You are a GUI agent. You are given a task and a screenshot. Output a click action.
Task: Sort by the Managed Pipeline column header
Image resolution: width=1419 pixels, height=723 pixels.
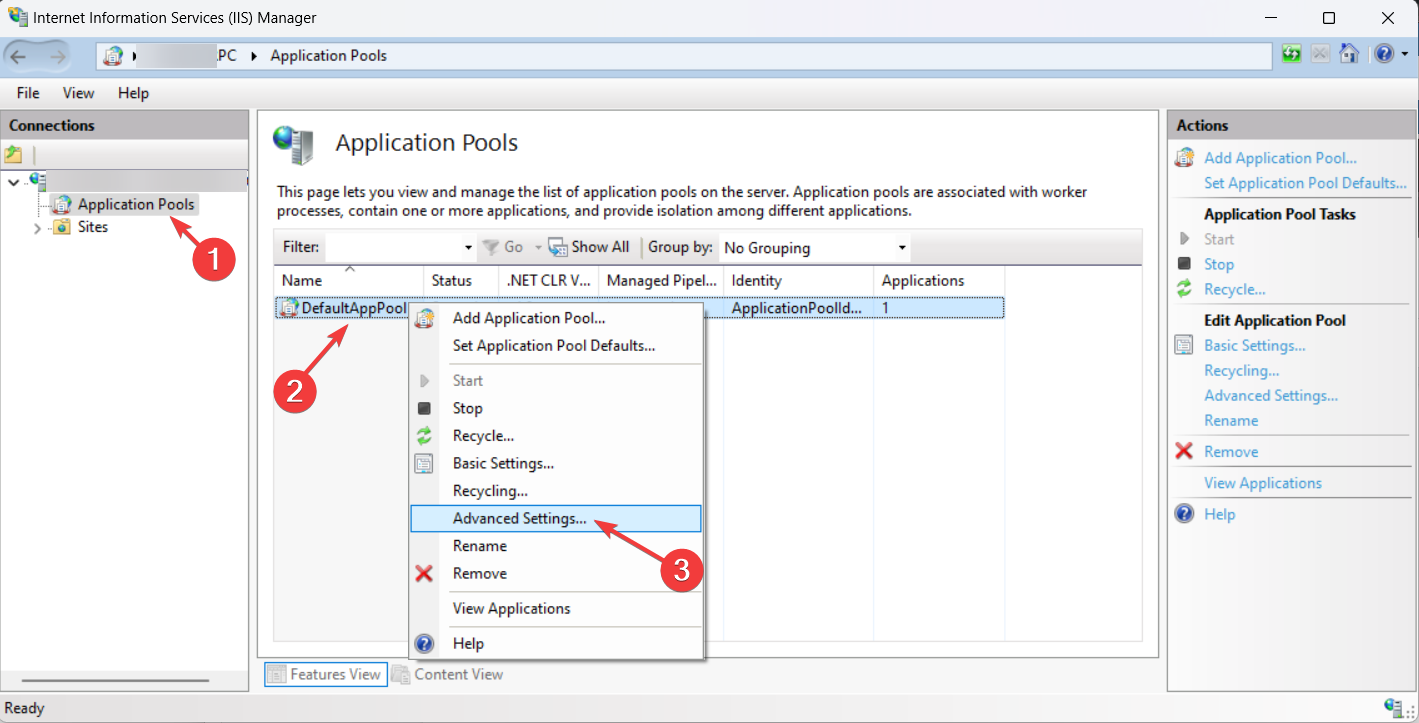coord(661,281)
